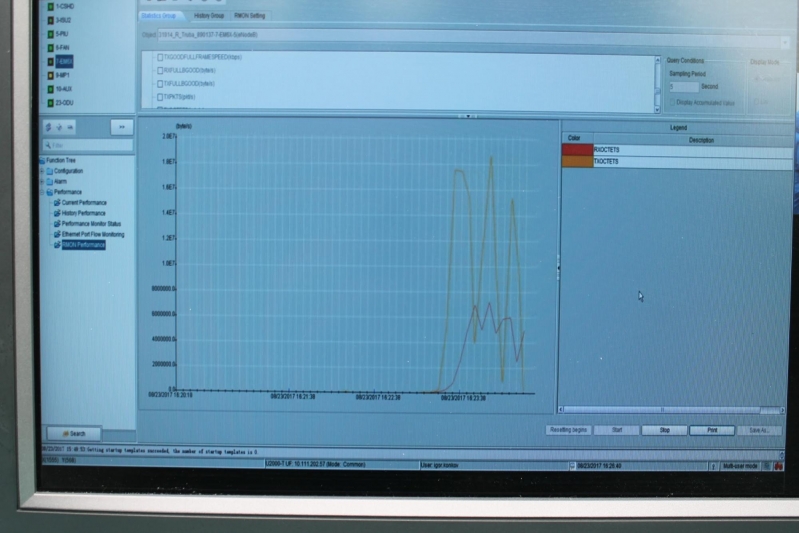The image size is (799, 533).
Task: Select the 1-CSHD board icon
Action: (x=50, y=7)
